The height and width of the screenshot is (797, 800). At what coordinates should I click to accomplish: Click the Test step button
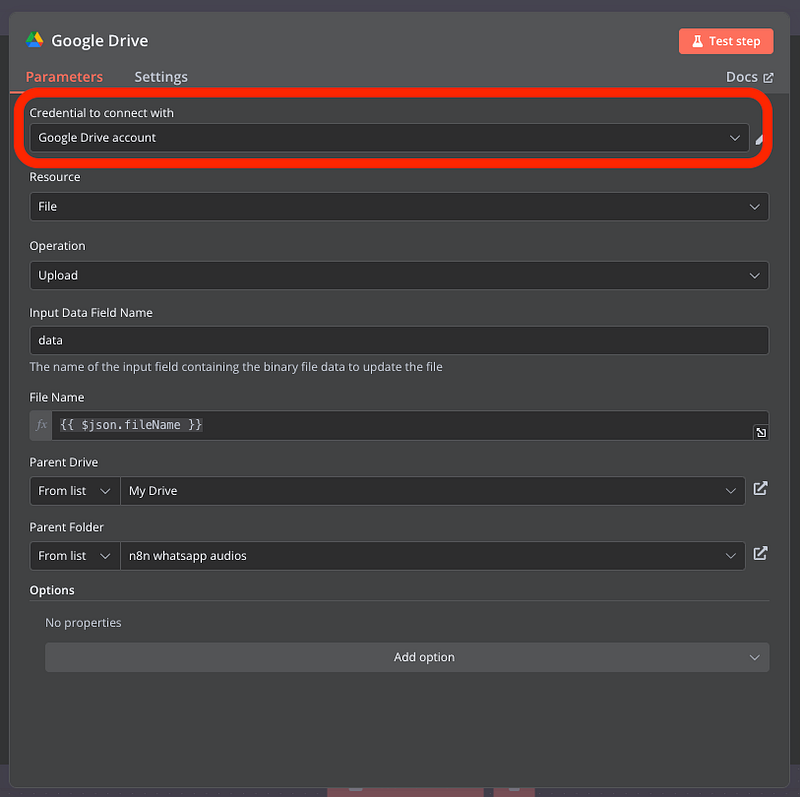tap(725, 41)
